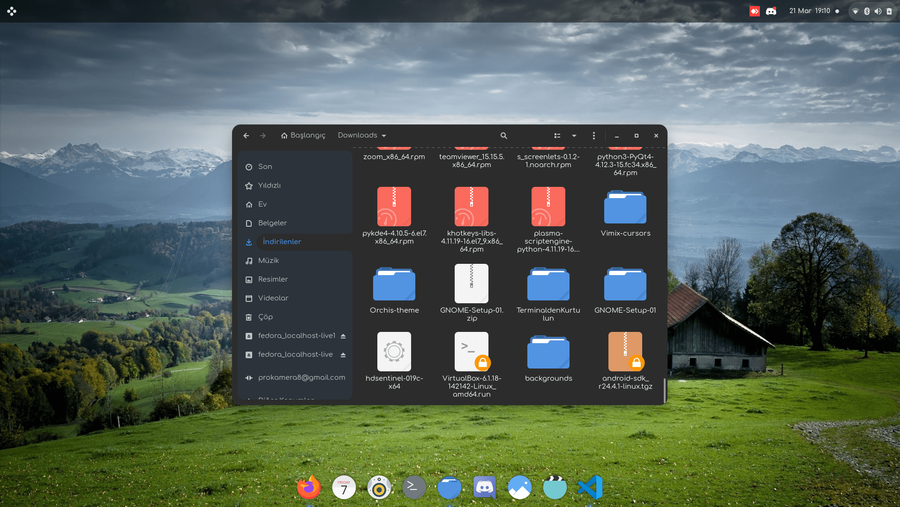Open system menu via volume icon
This screenshot has height=507, width=900.
(x=878, y=11)
